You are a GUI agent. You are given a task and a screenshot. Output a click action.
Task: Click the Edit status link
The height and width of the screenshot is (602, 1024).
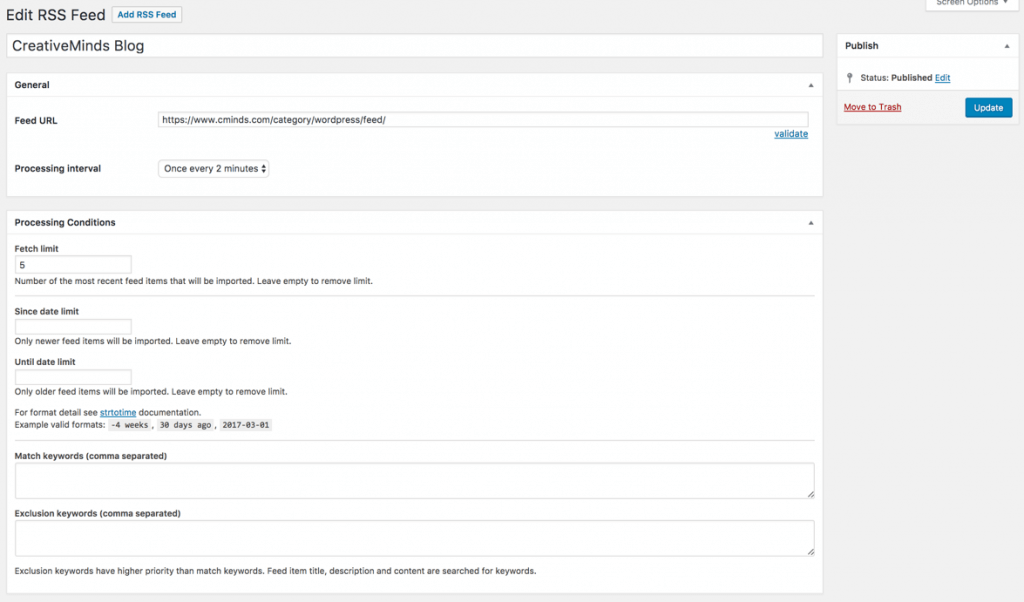pyautogui.click(x=942, y=78)
